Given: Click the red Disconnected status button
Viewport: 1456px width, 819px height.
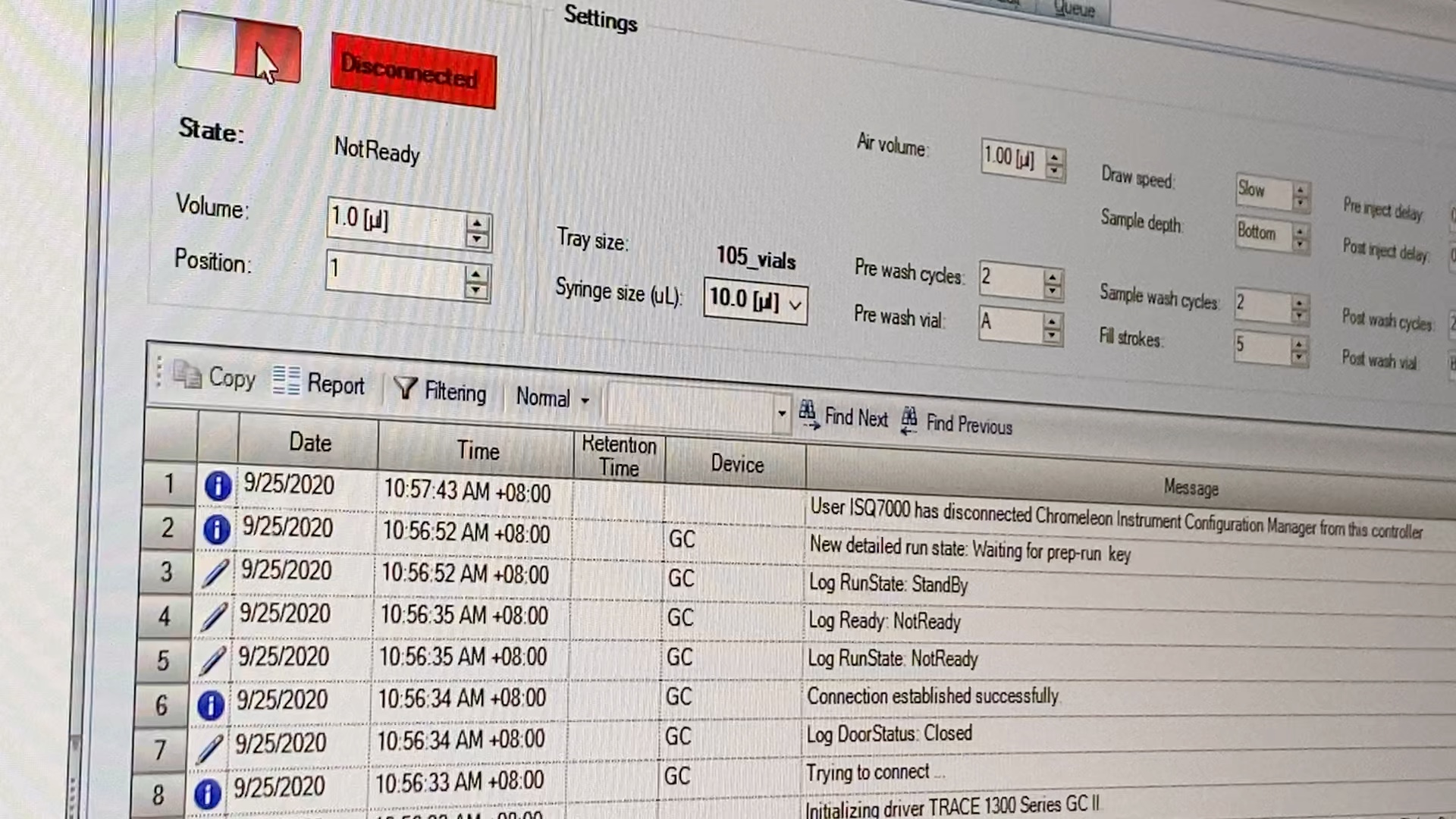Looking at the screenshot, I should [x=413, y=71].
